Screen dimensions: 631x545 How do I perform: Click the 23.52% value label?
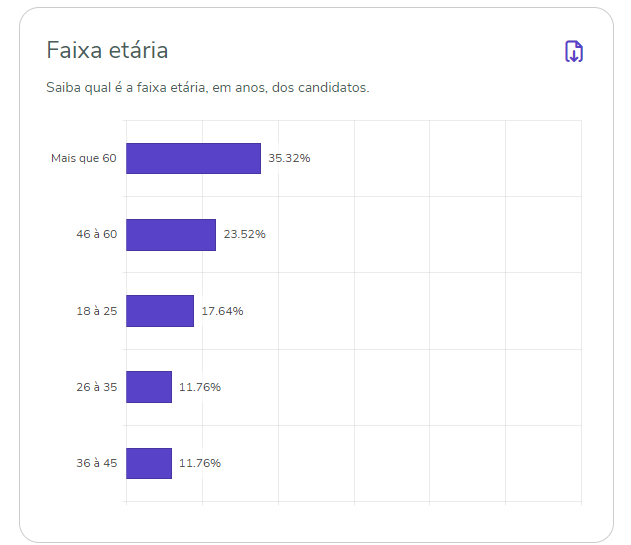click(x=244, y=235)
